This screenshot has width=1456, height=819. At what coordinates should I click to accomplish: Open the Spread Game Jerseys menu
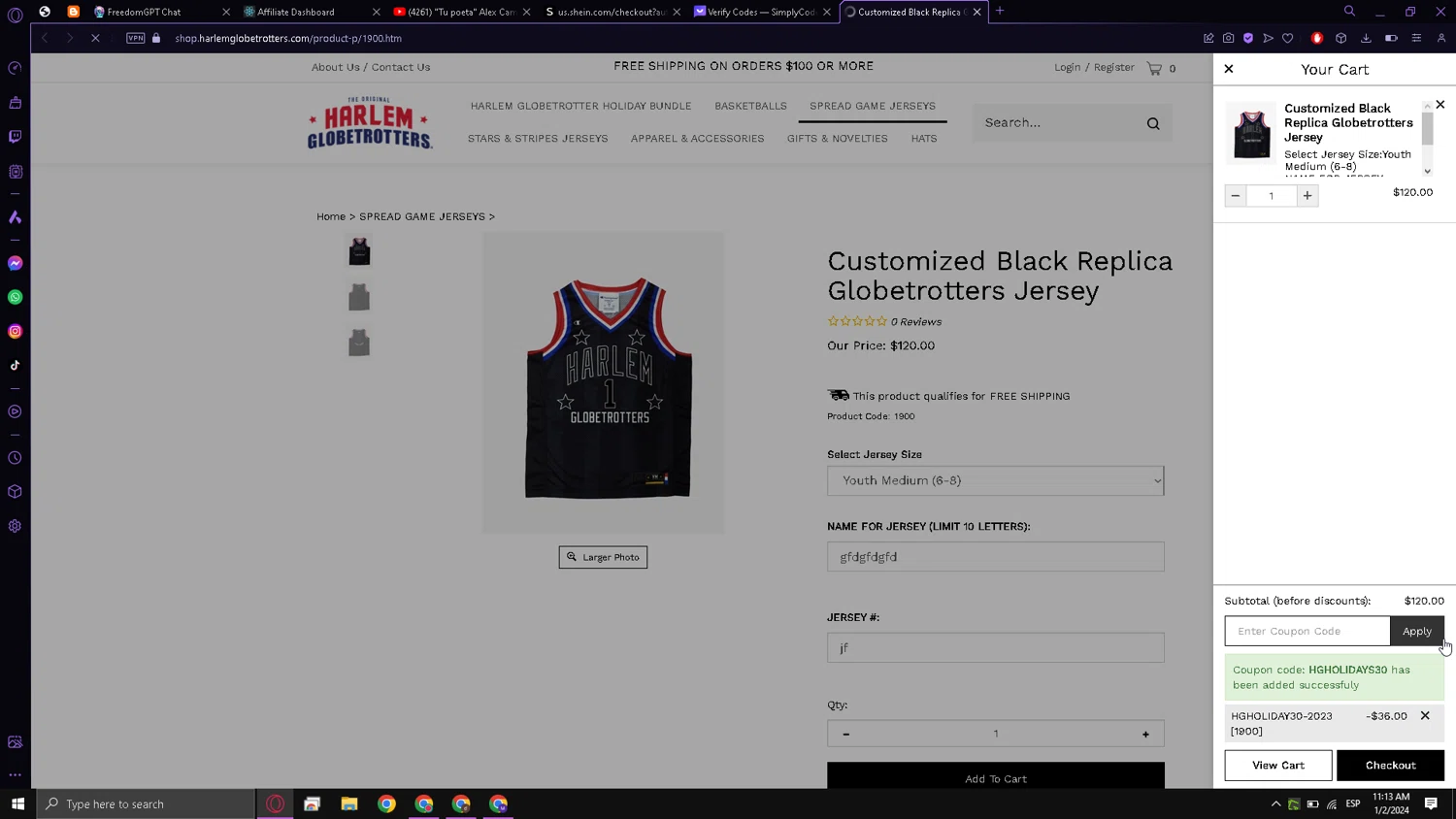[873, 106]
